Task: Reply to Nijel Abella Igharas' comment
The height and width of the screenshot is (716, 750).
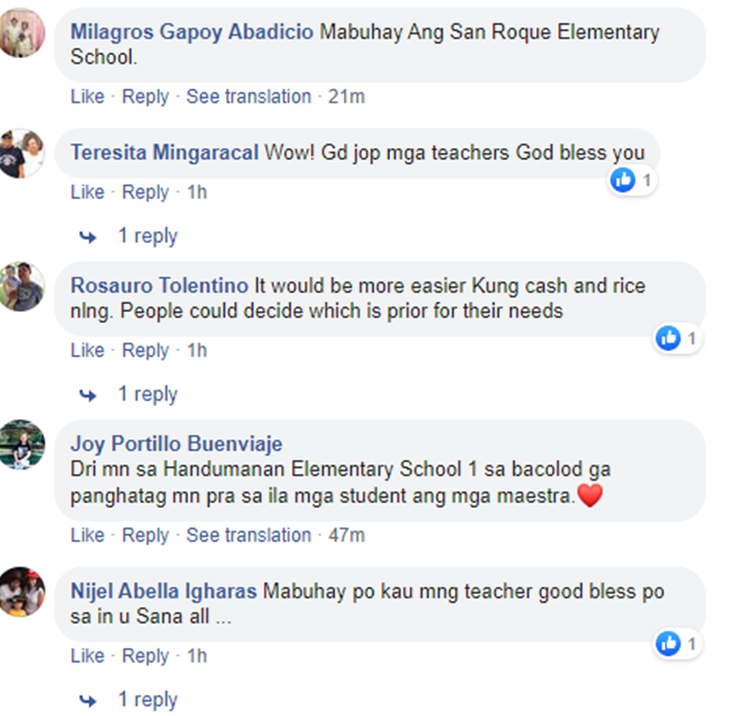Action: [145, 656]
